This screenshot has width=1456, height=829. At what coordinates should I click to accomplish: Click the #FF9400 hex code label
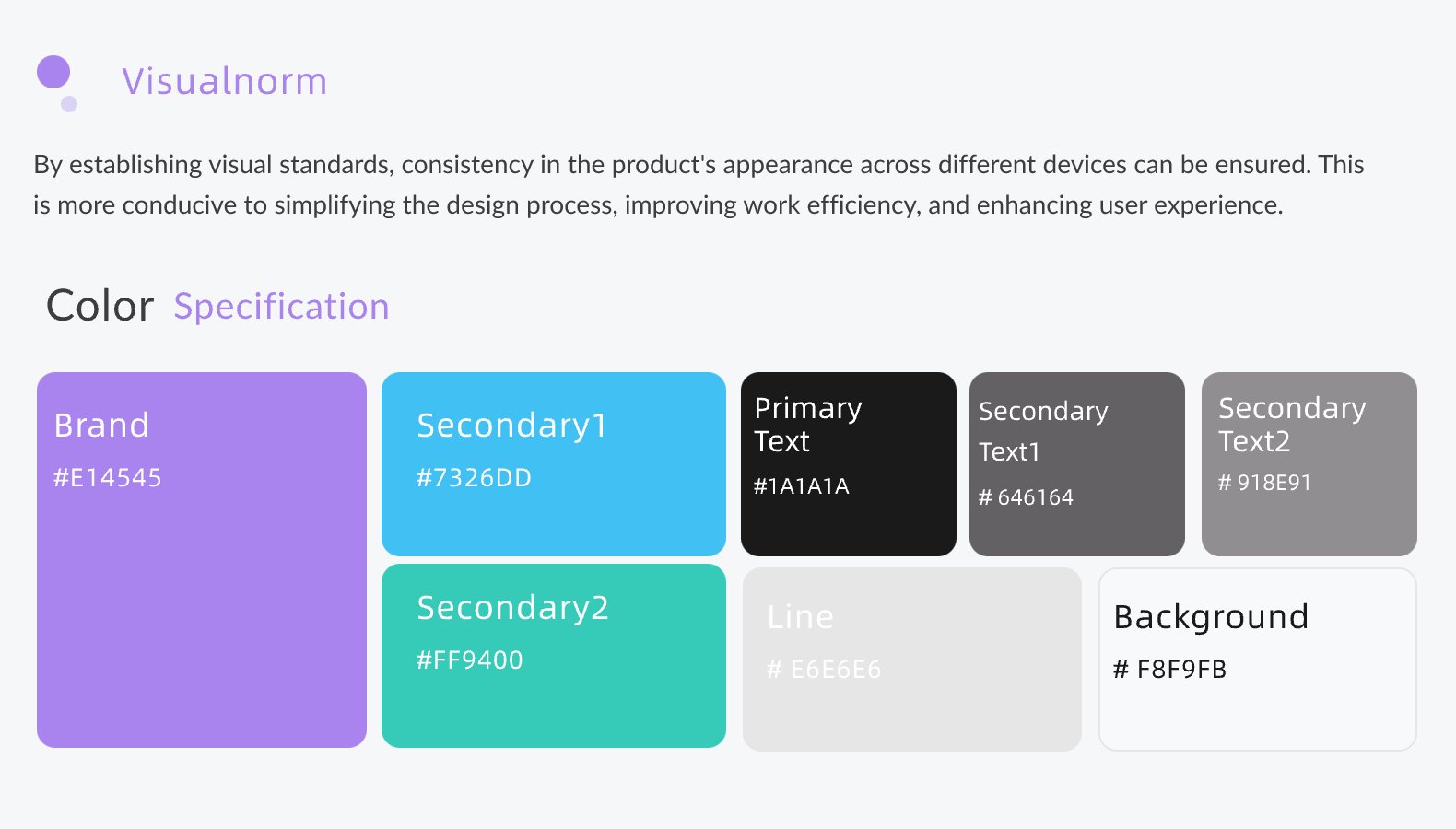469,660
